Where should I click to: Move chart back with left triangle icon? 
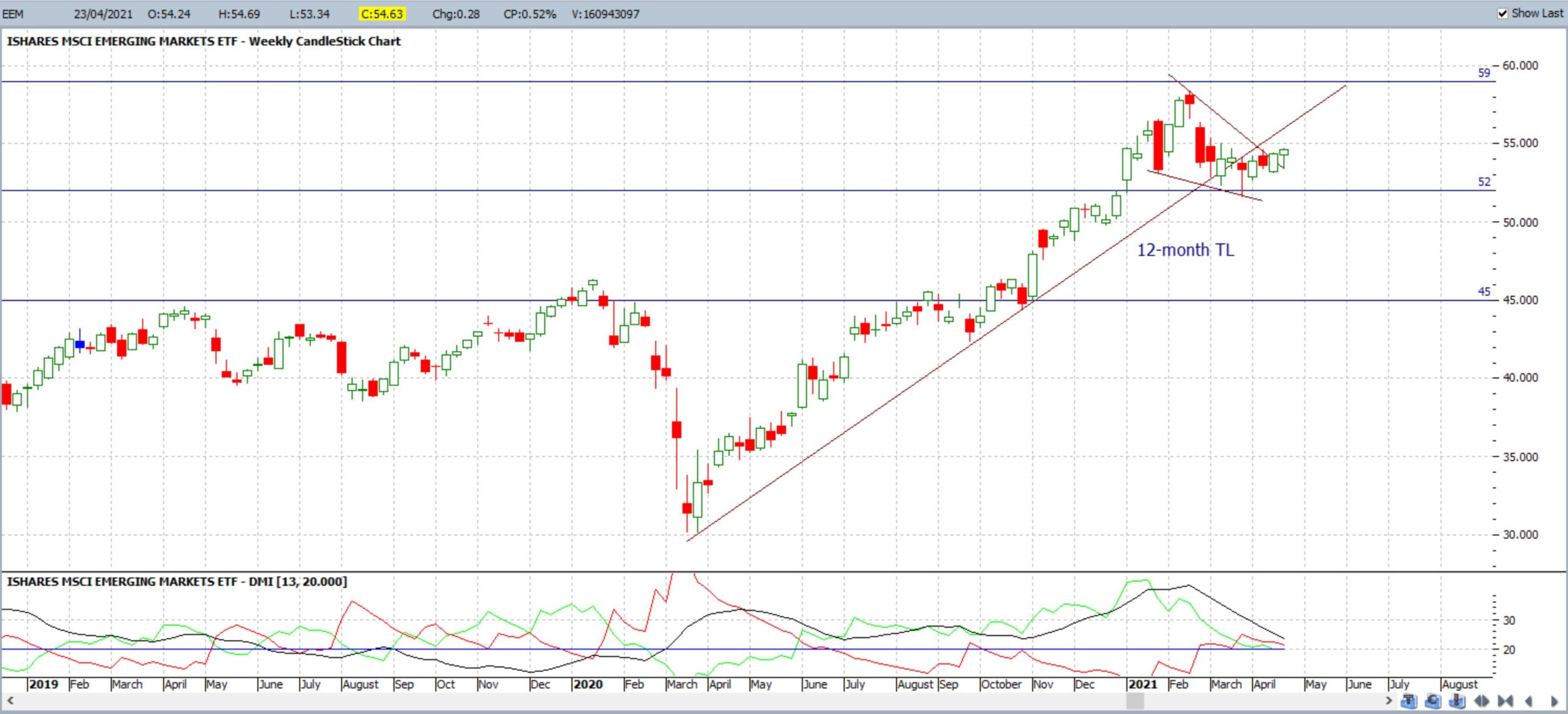[x=1528, y=701]
